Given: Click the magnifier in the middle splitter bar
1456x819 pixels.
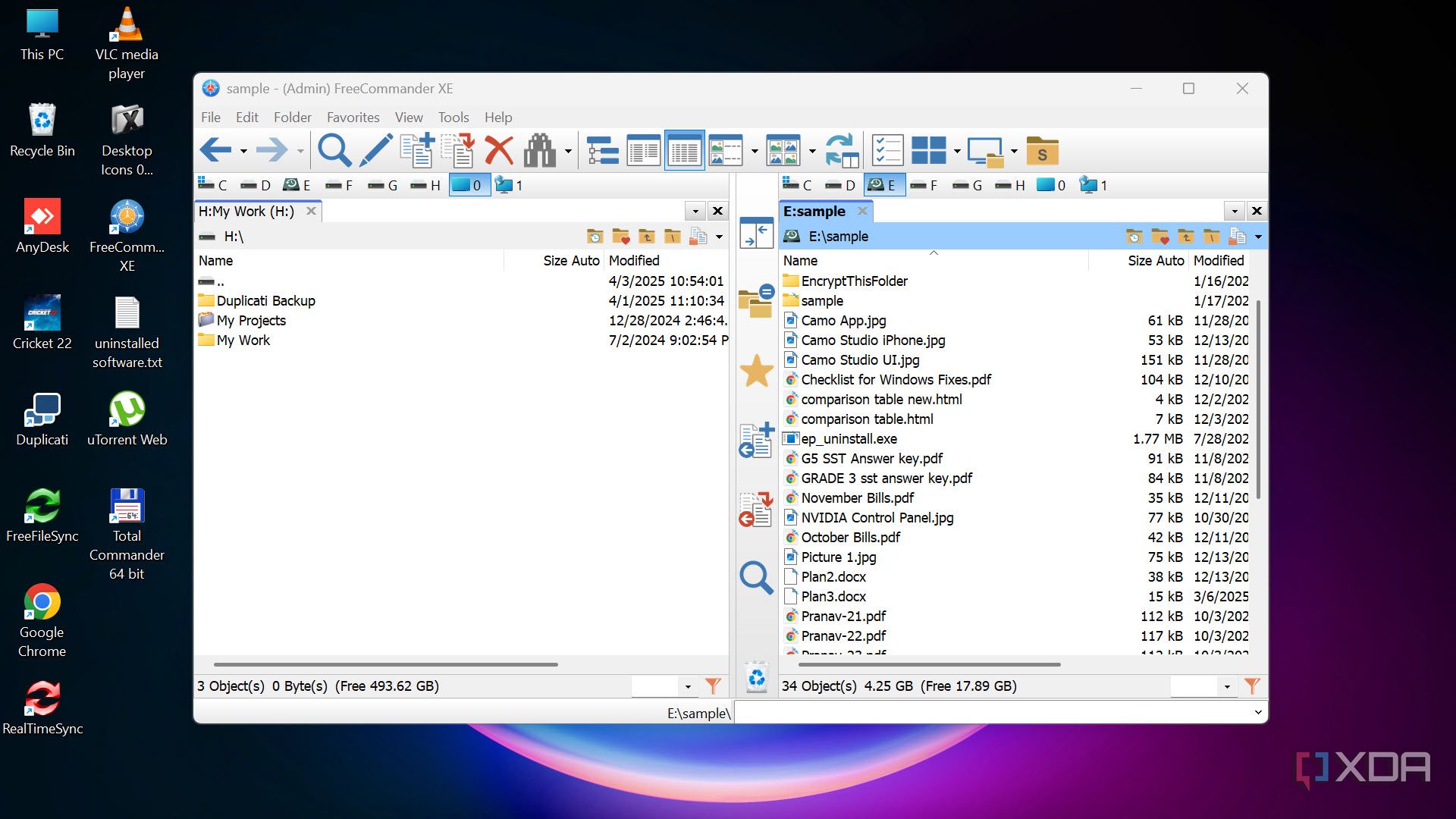Looking at the screenshot, I should click(756, 578).
